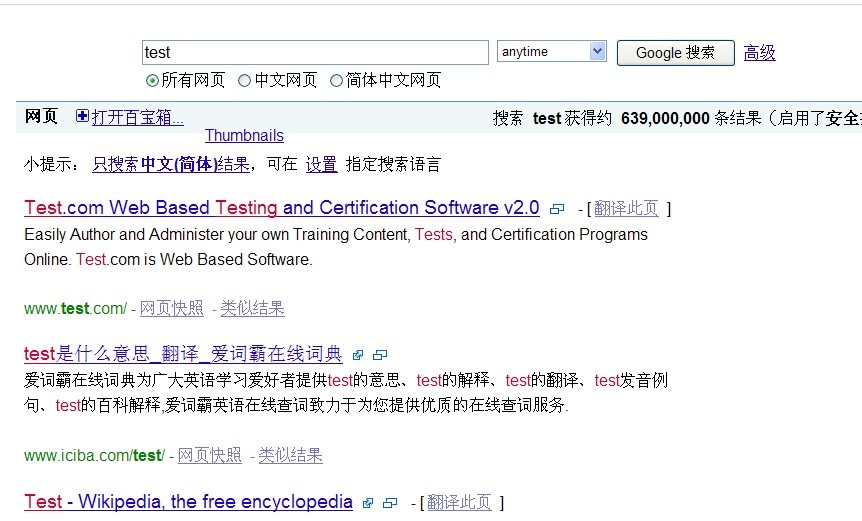This screenshot has width=862, height=521.
Task: Click the window icon after Test.com result title
Action: [x=557, y=209]
